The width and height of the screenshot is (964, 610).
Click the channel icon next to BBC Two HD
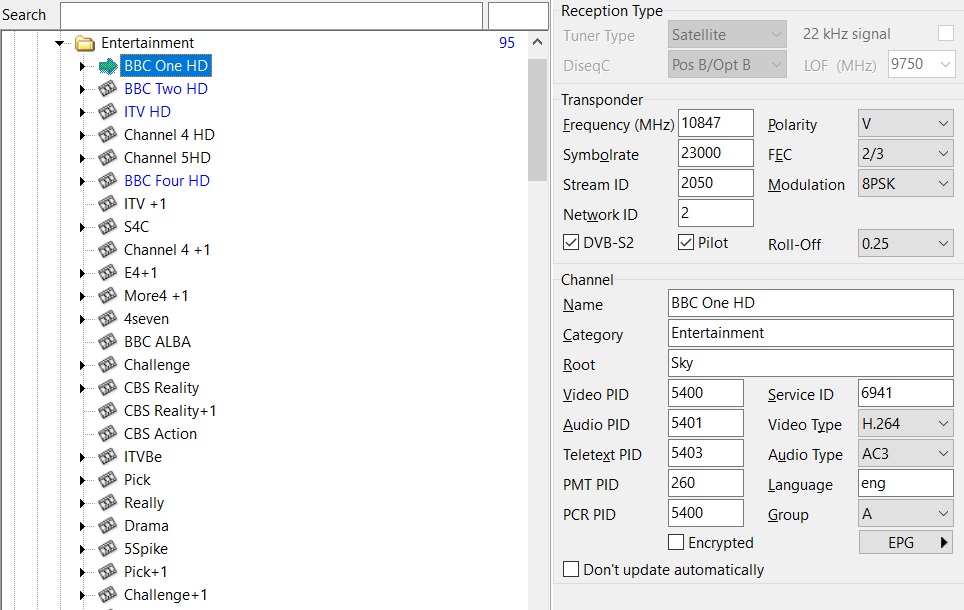point(108,89)
